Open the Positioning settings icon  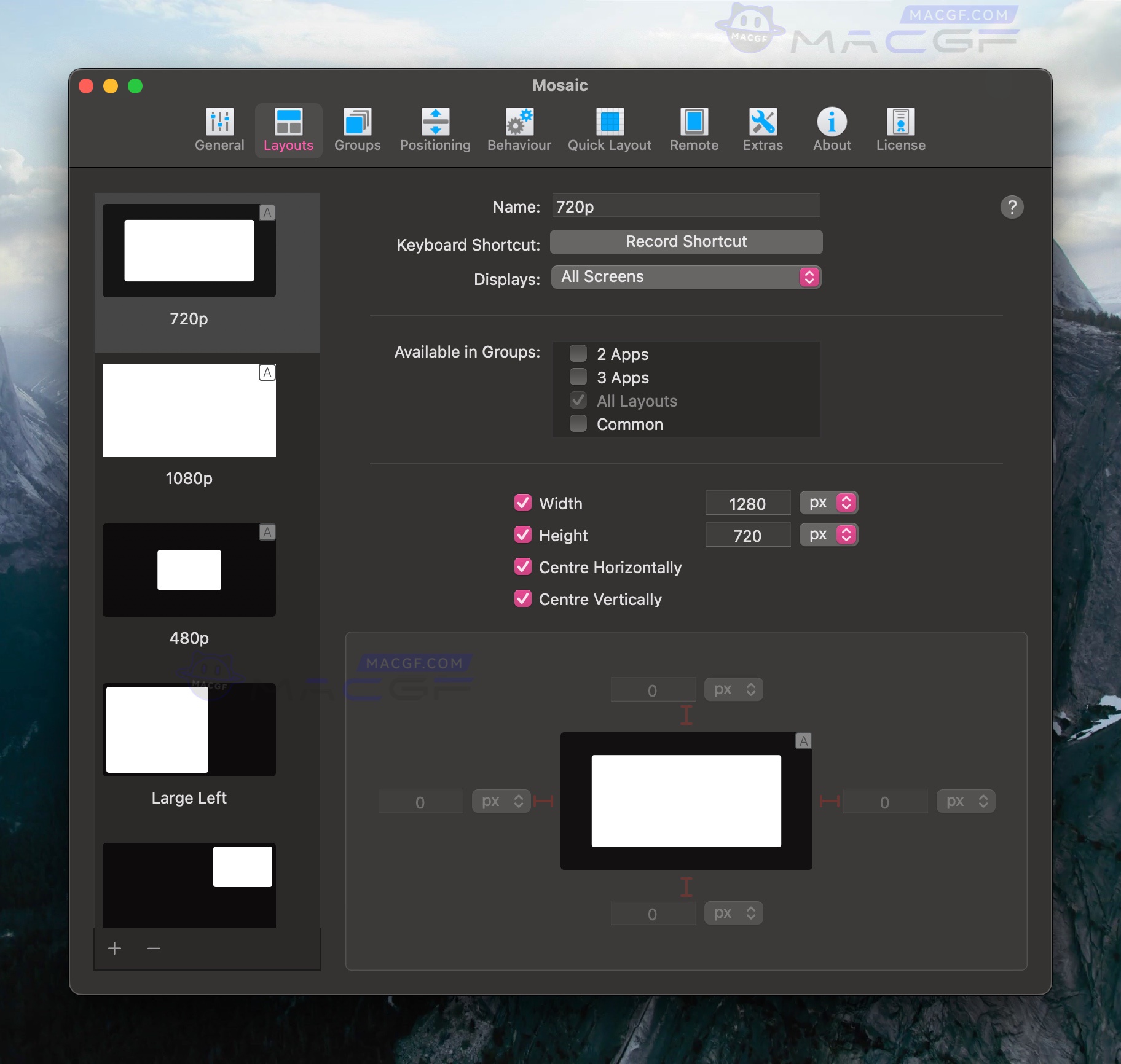[x=435, y=123]
